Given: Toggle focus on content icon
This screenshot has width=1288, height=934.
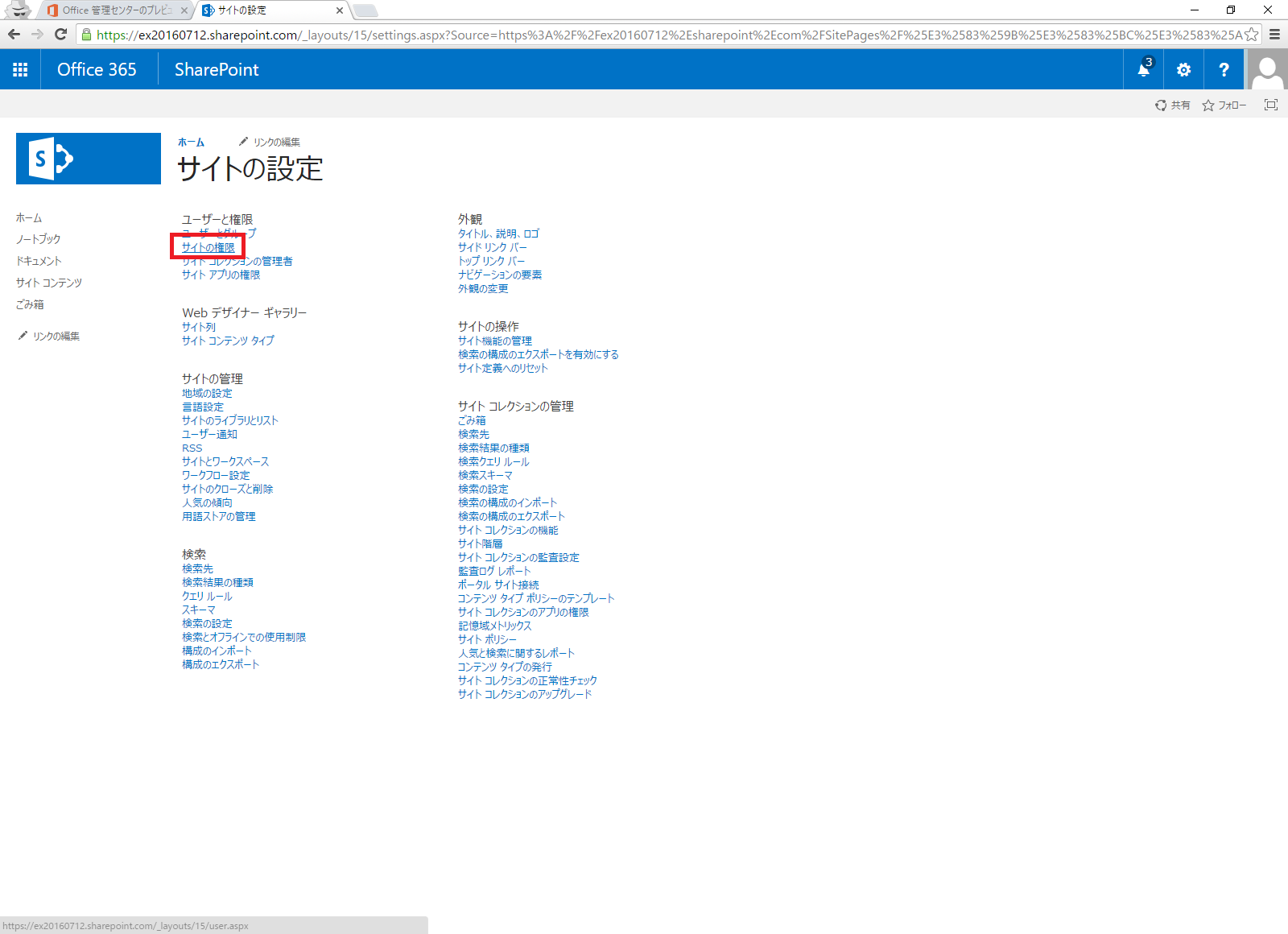Looking at the screenshot, I should point(1271,105).
